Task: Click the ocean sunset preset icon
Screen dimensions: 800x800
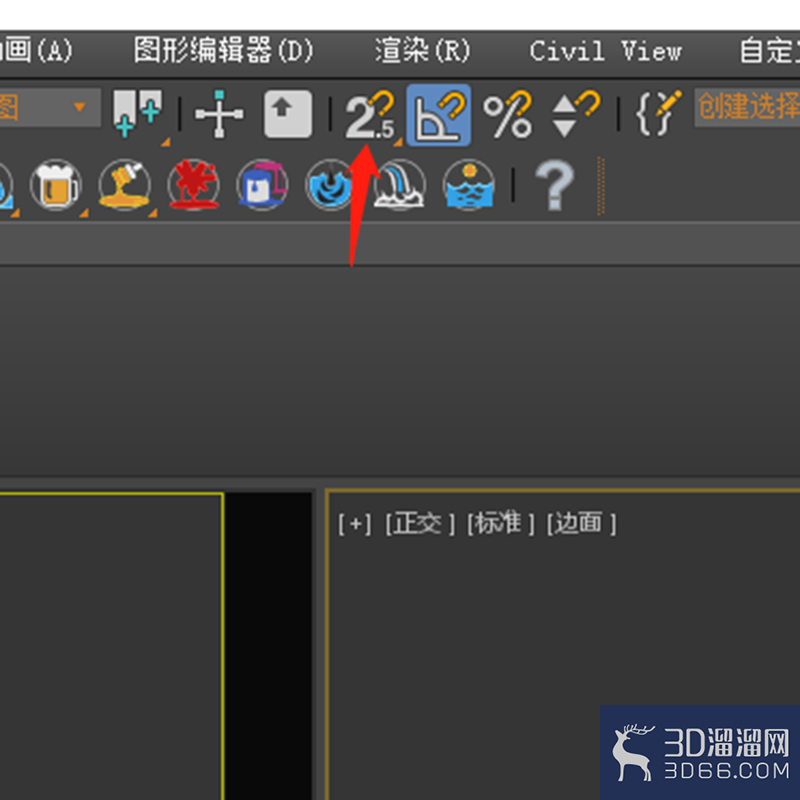Action: pyautogui.click(x=469, y=185)
